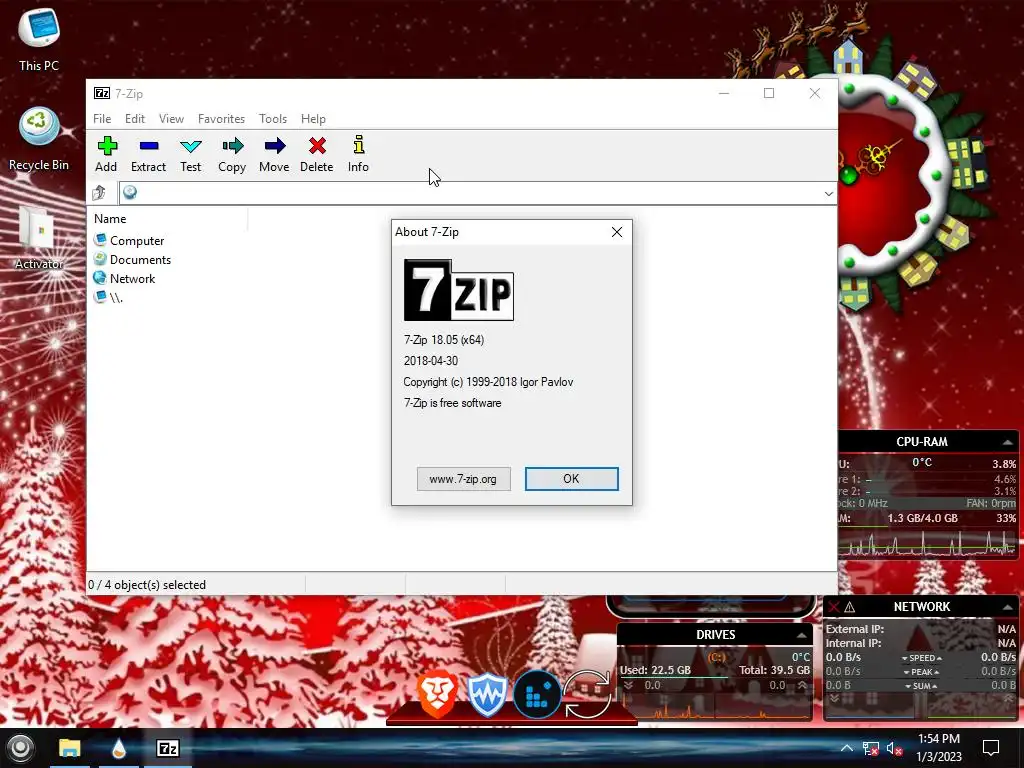The image size is (1024, 768).
Task: Collapse the DRIVES gadget arrow
Action: pyautogui.click(x=801, y=635)
